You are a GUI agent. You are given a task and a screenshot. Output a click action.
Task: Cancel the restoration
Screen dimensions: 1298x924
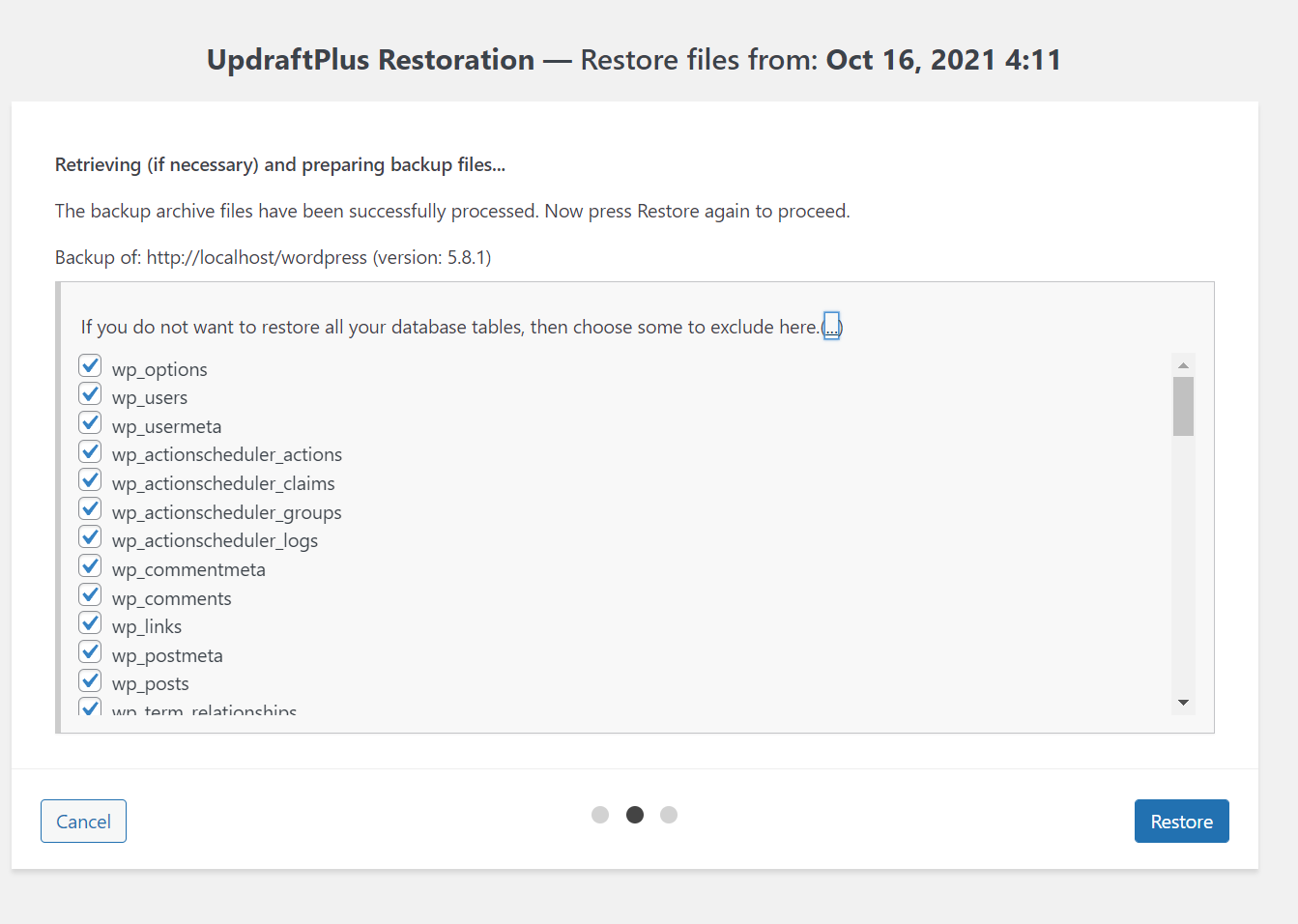[83, 822]
